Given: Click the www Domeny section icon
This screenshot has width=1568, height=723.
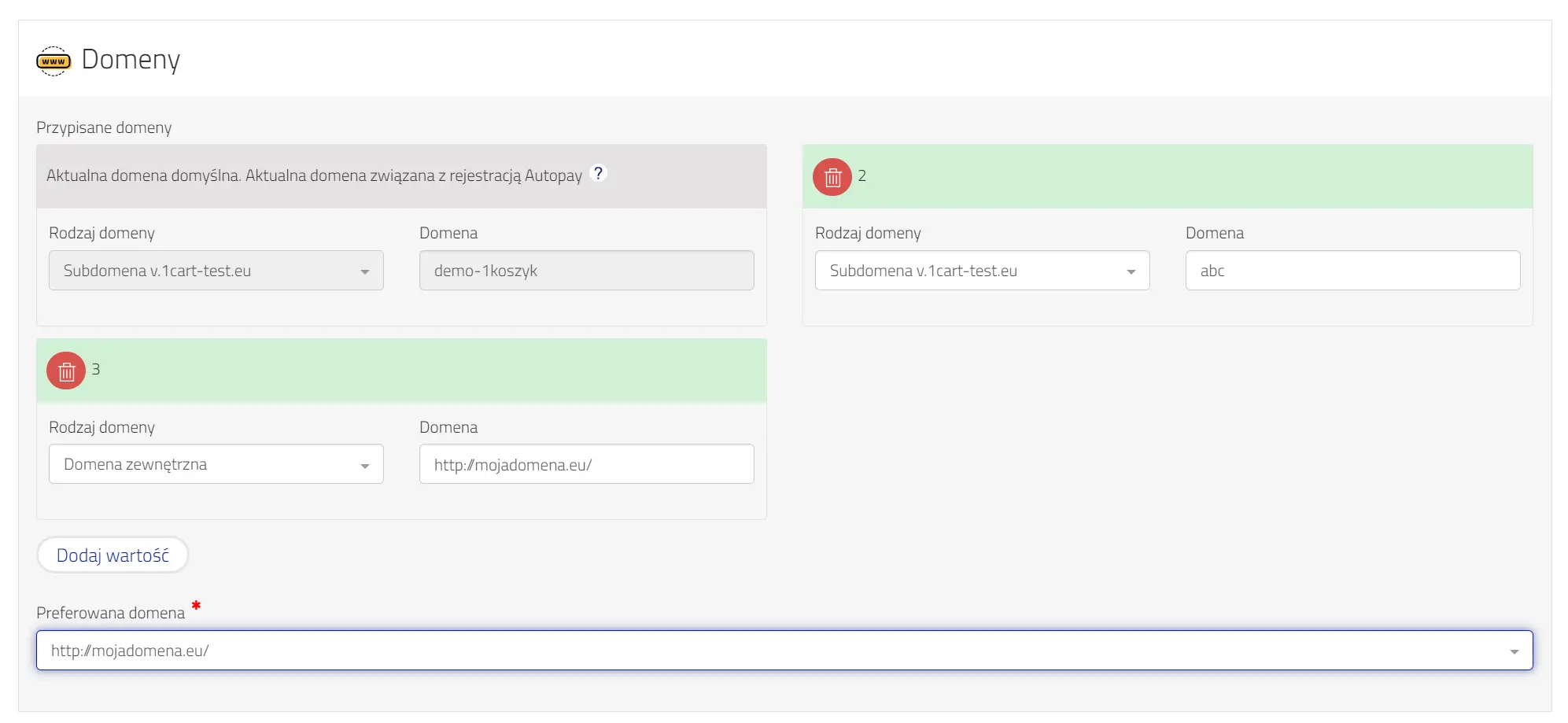Looking at the screenshot, I should point(53,61).
